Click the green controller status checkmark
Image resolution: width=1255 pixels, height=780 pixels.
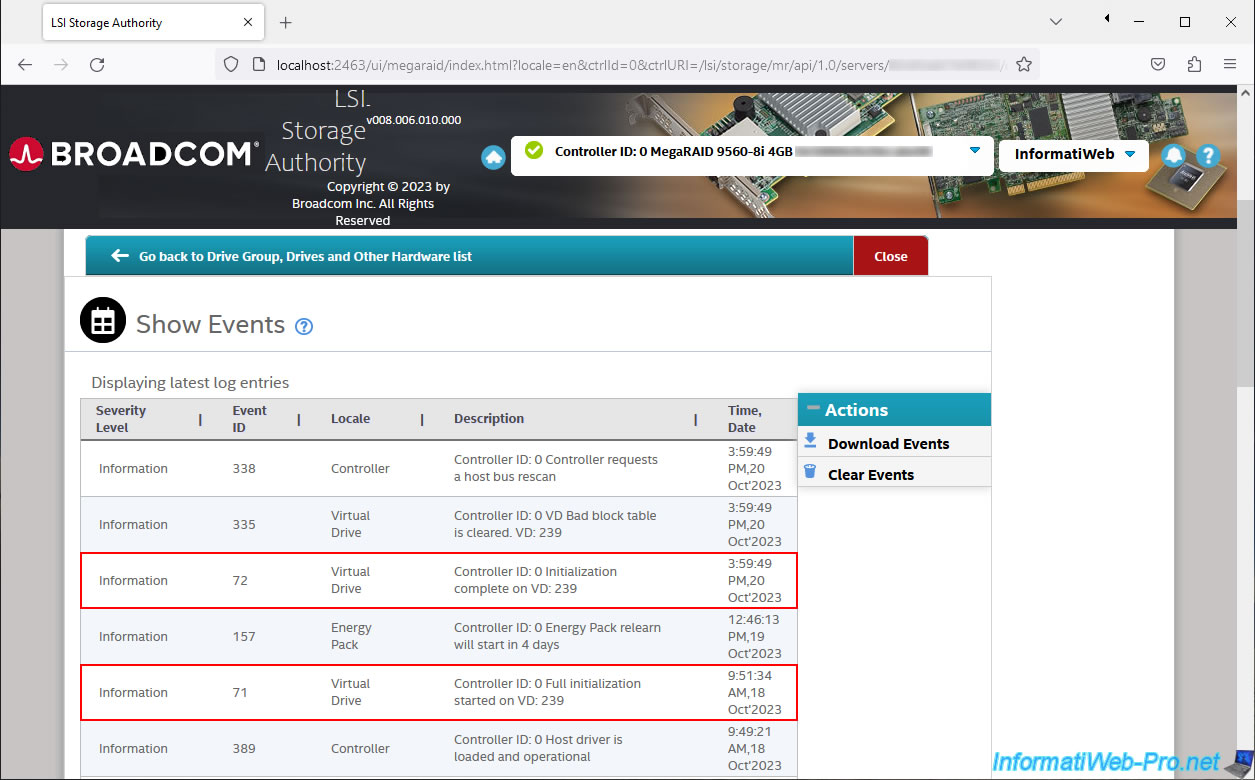coord(534,151)
